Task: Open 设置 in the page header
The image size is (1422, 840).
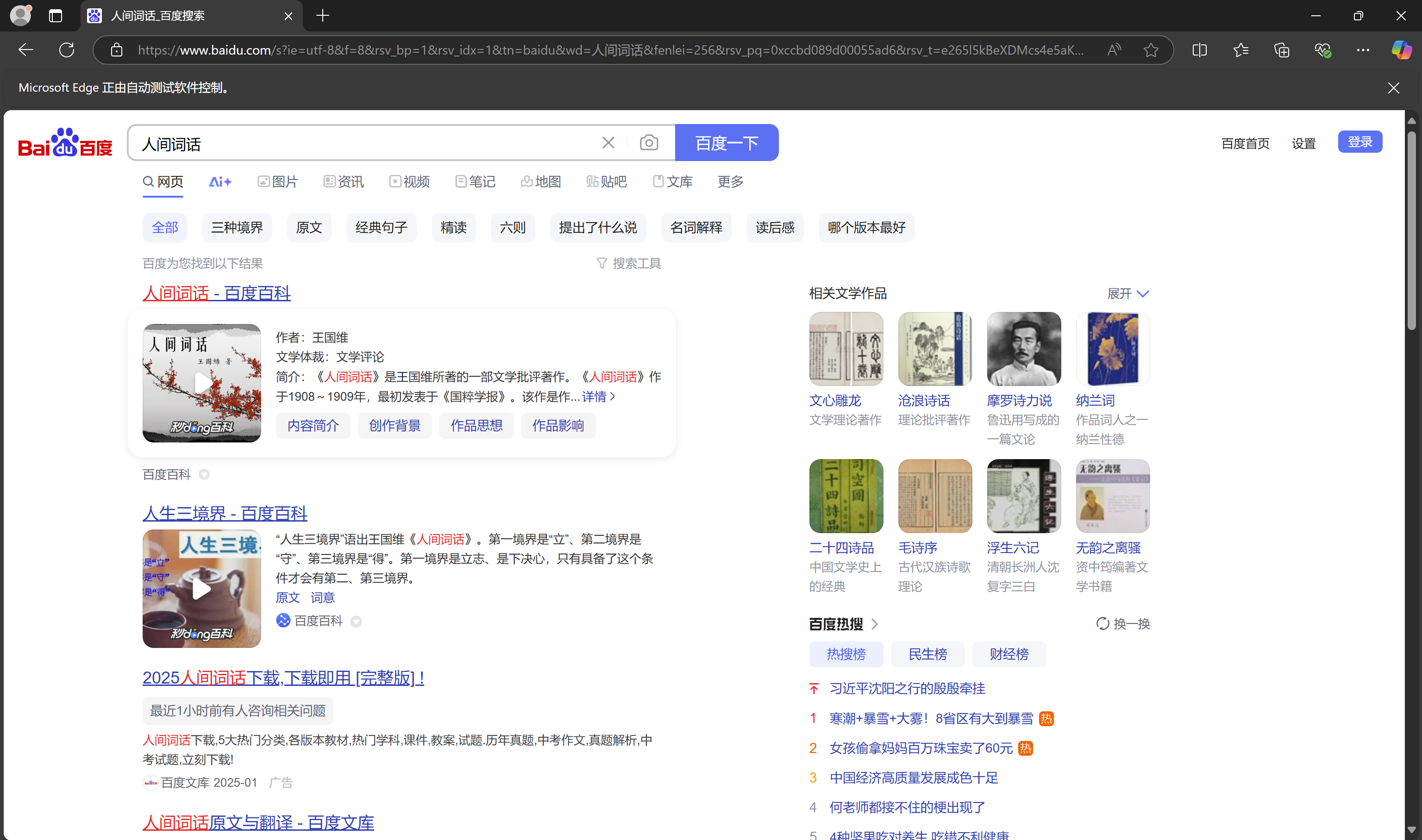Action: (x=1303, y=144)
